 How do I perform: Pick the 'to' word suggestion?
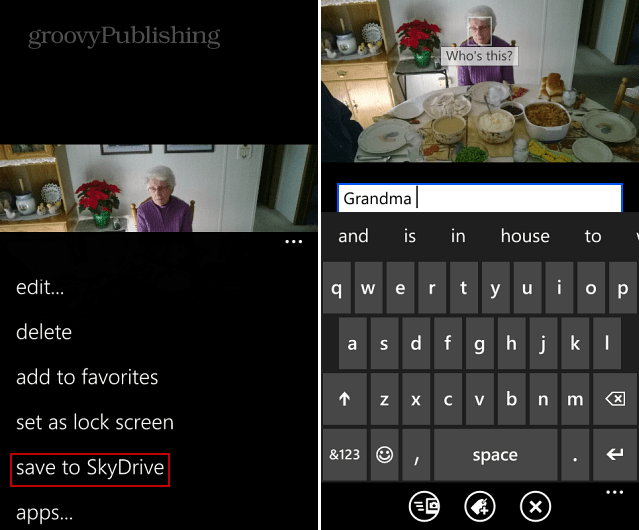[593, 236]
